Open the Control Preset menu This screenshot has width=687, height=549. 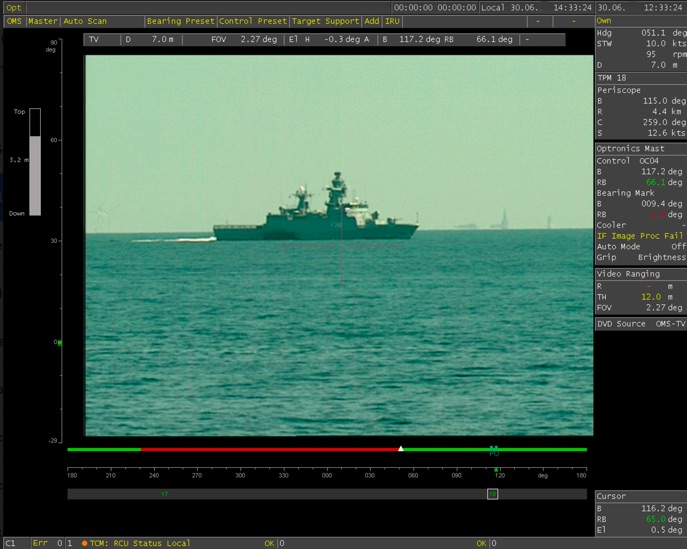253,21
